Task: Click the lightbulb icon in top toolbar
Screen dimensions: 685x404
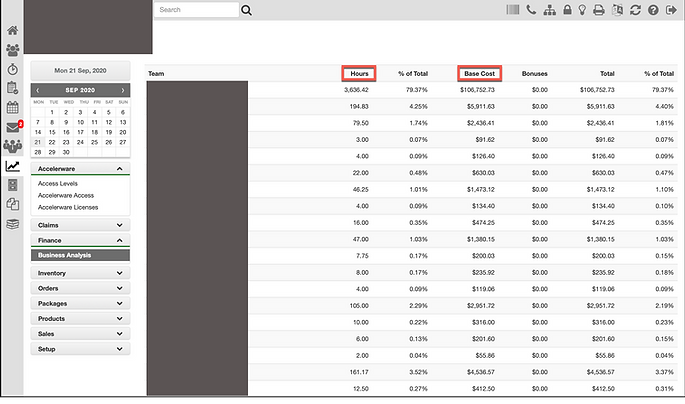Action: (582, 10)
